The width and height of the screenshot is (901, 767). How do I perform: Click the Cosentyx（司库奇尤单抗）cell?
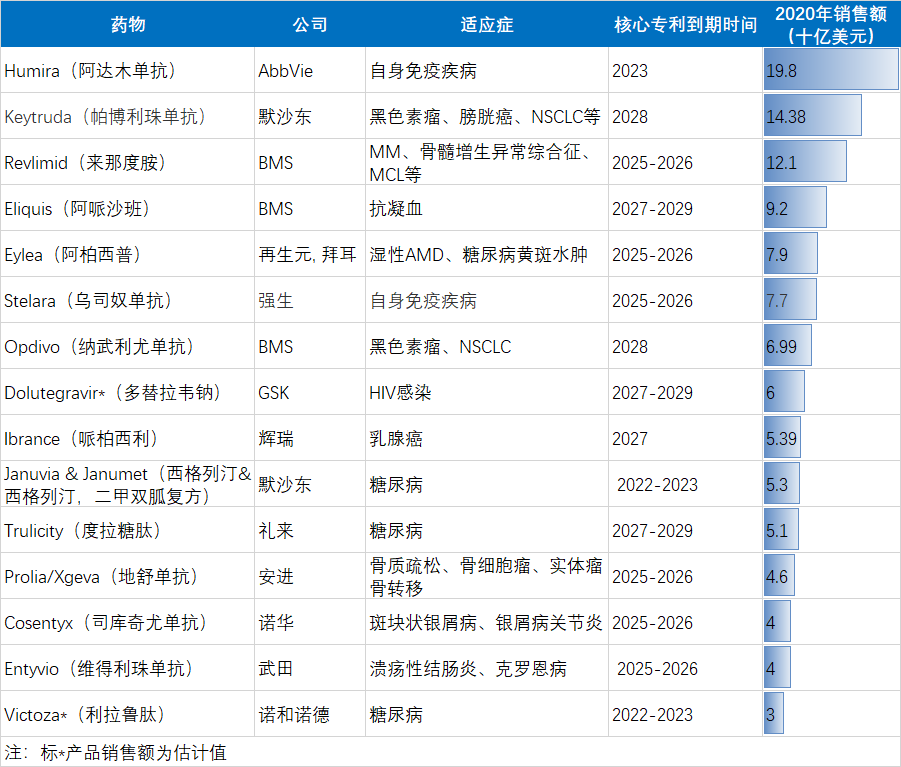[x=128, y=622]
